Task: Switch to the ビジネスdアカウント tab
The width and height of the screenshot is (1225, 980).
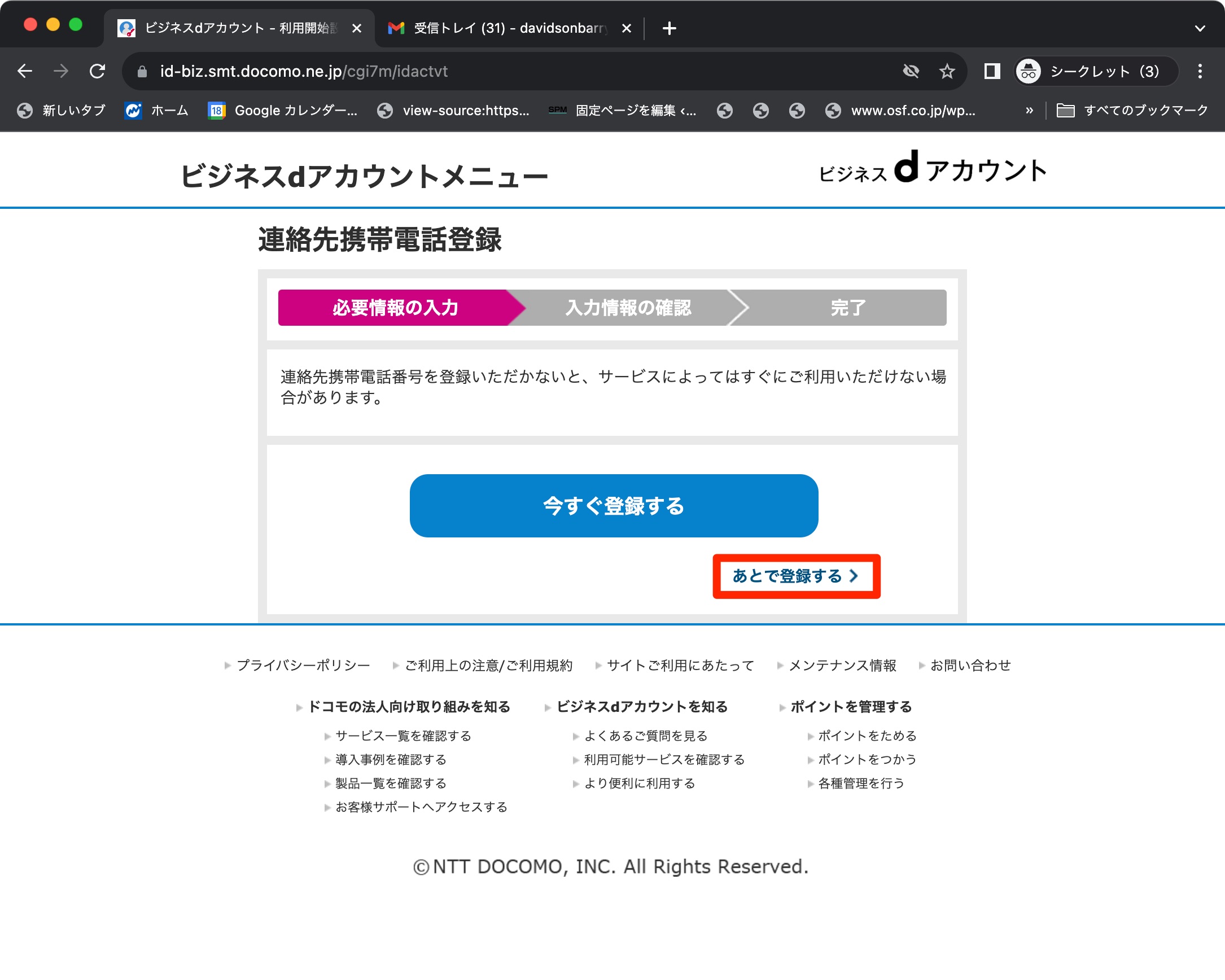Action: tap(239, 28)
